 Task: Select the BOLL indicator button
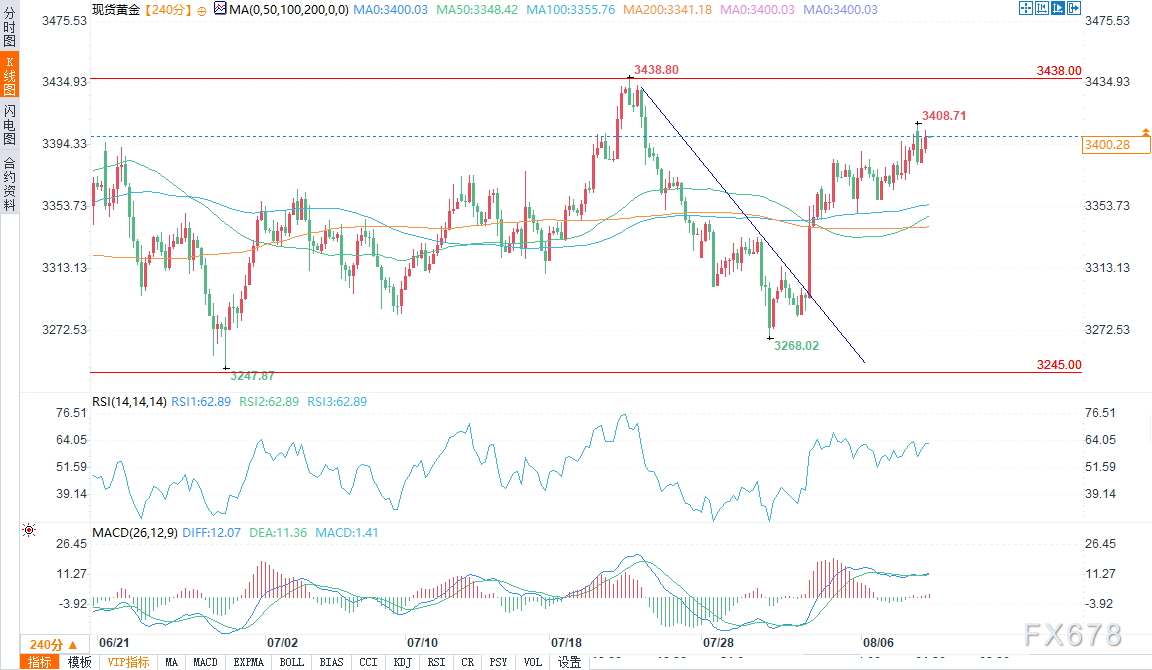291,662
